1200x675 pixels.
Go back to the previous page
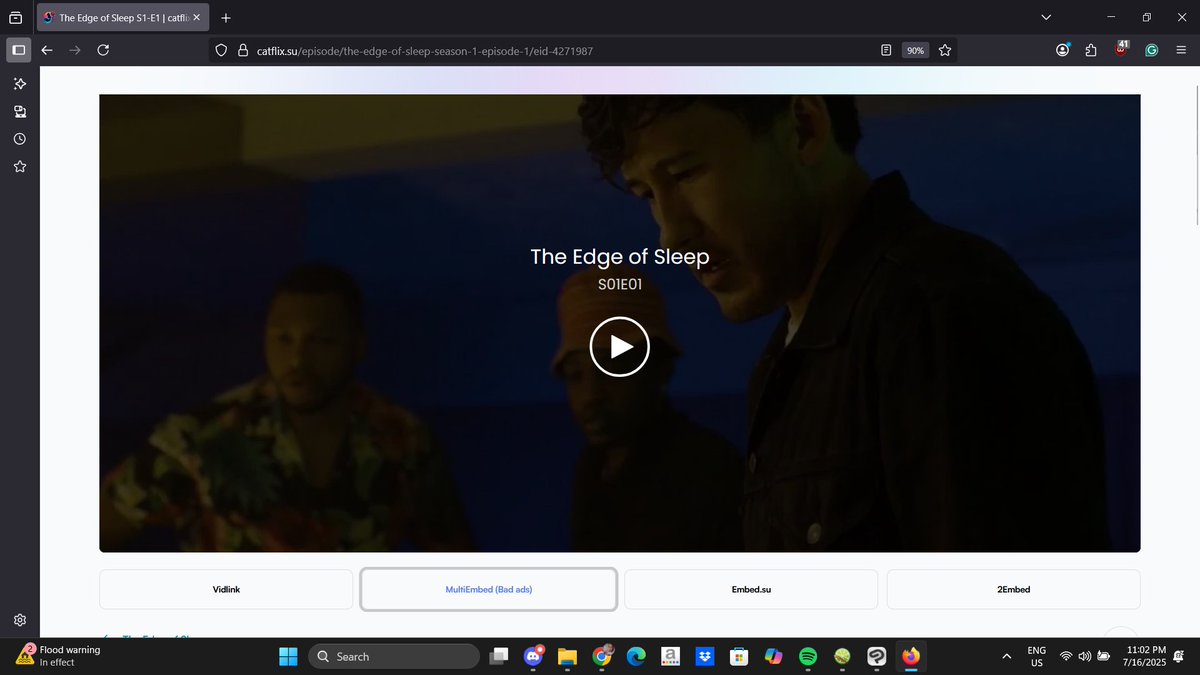pyautogui.click(x=47, y=49)
